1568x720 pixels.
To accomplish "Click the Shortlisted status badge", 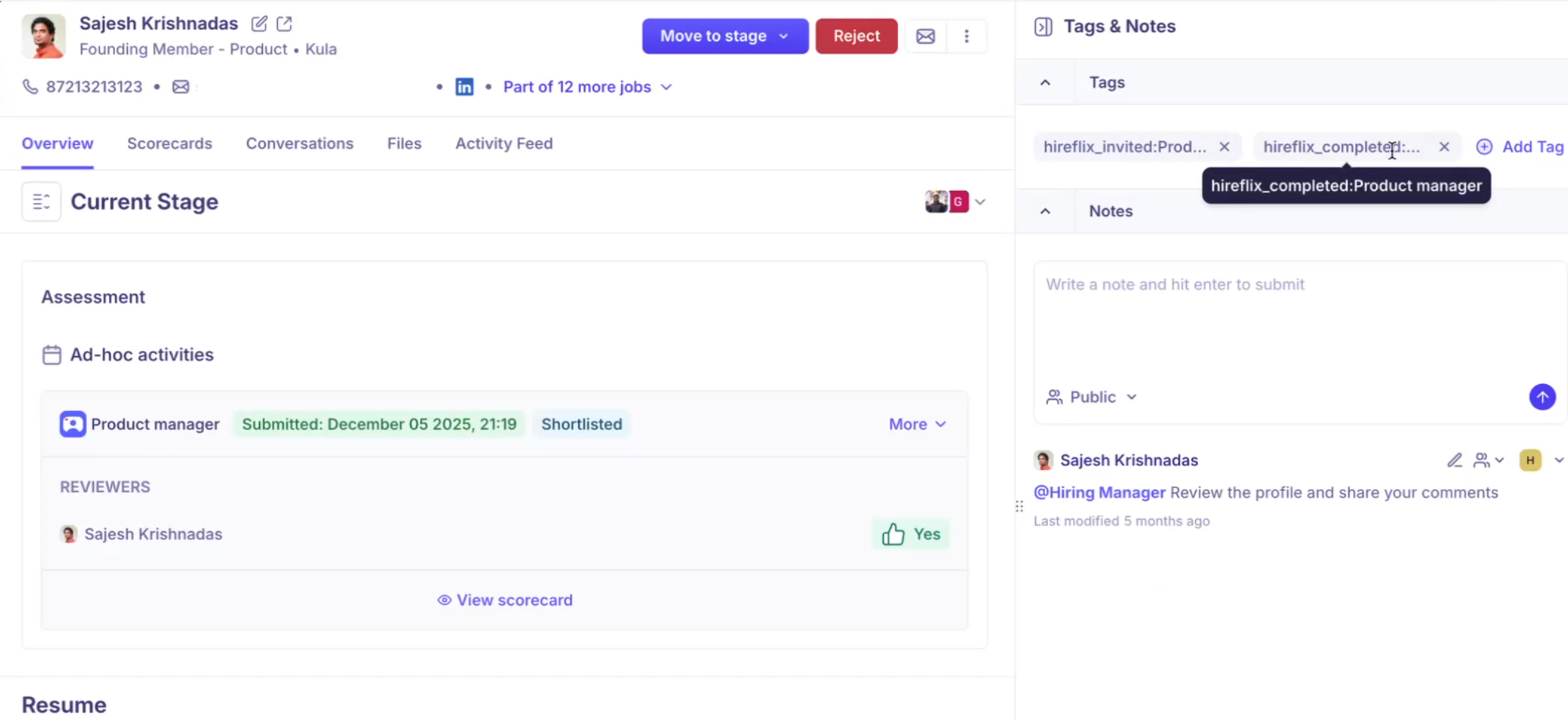I will (x=582, y=424).
